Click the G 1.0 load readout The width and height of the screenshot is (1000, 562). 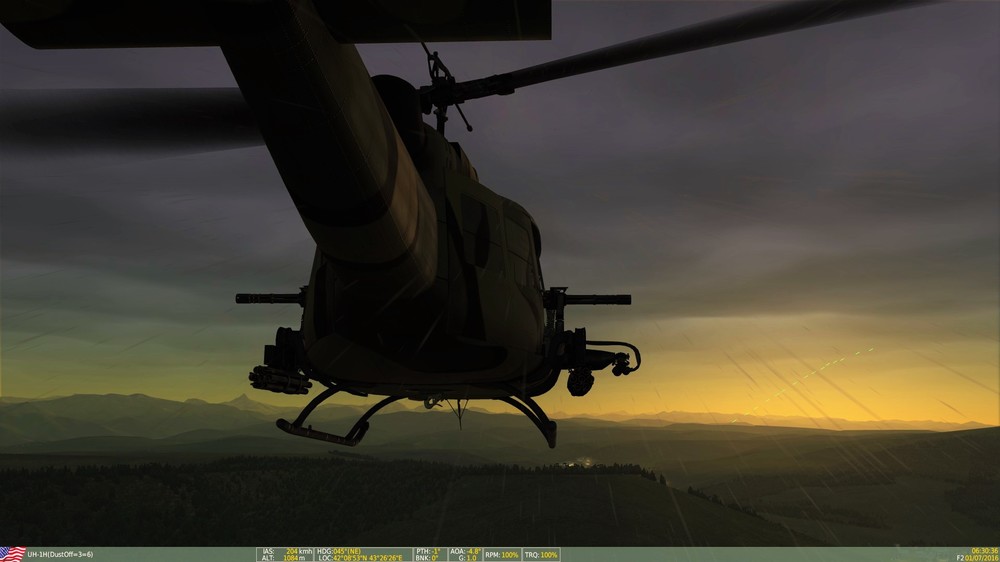point(467,558)
